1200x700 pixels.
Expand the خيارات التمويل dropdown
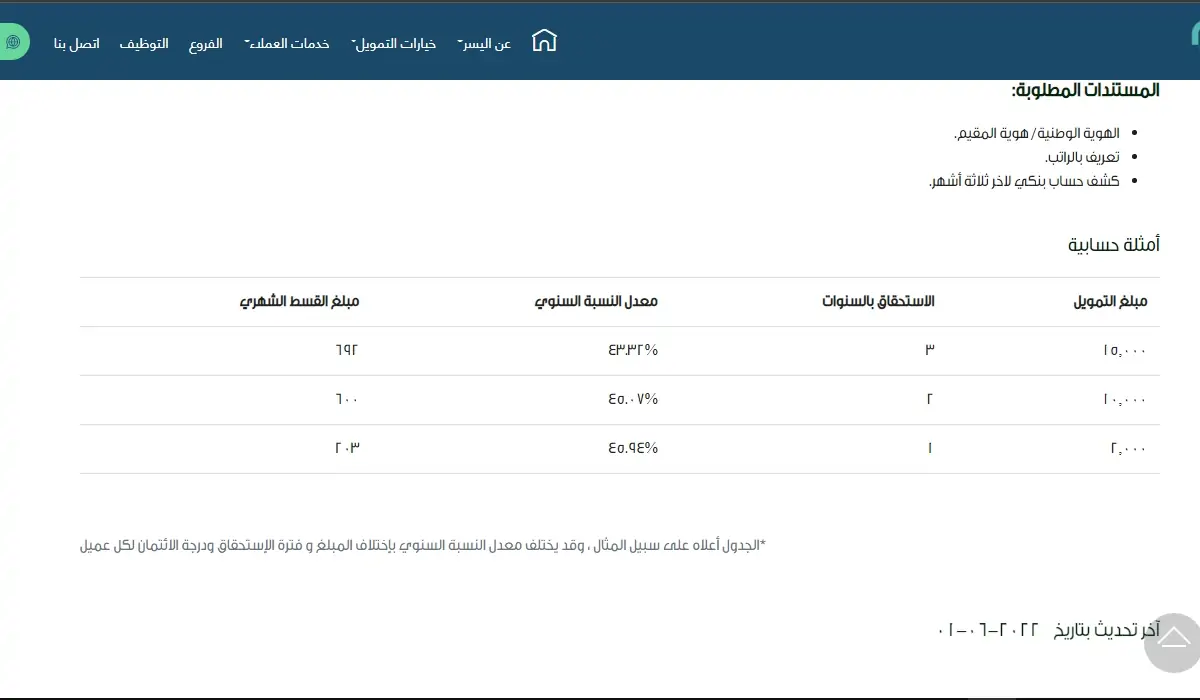[x=394, y=44]
